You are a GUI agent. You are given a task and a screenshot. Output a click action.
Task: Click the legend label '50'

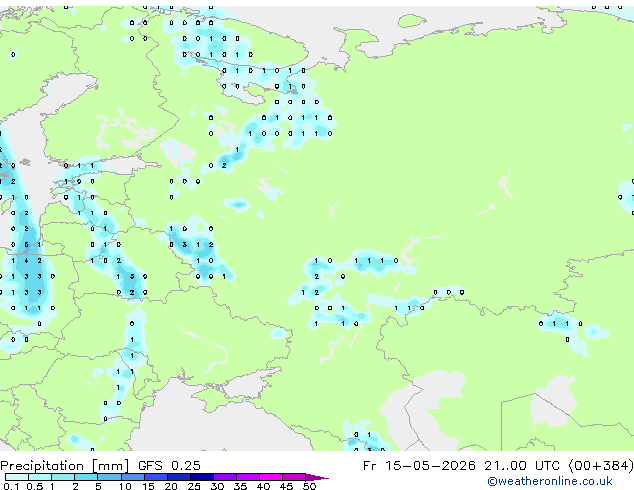[x=309, y=486]
